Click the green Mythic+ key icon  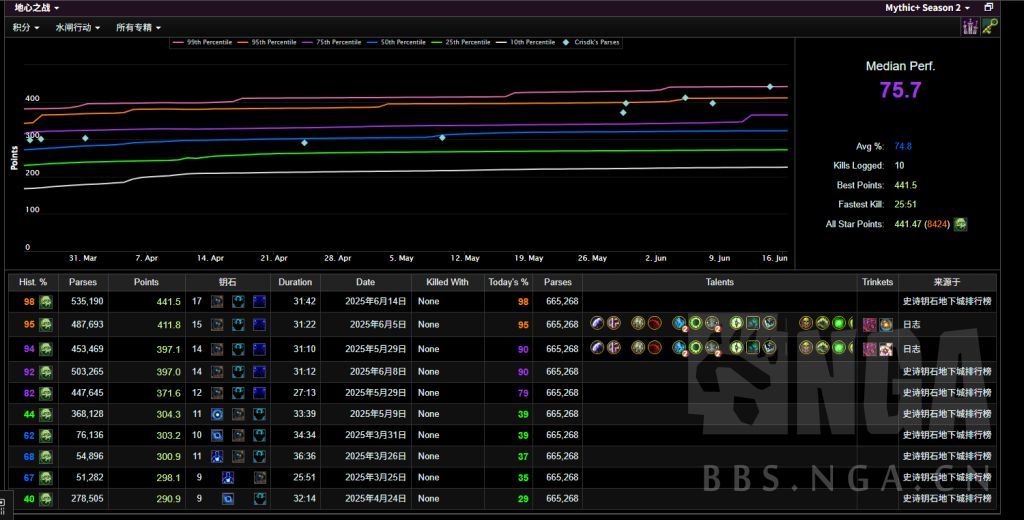tap(989, 27)
